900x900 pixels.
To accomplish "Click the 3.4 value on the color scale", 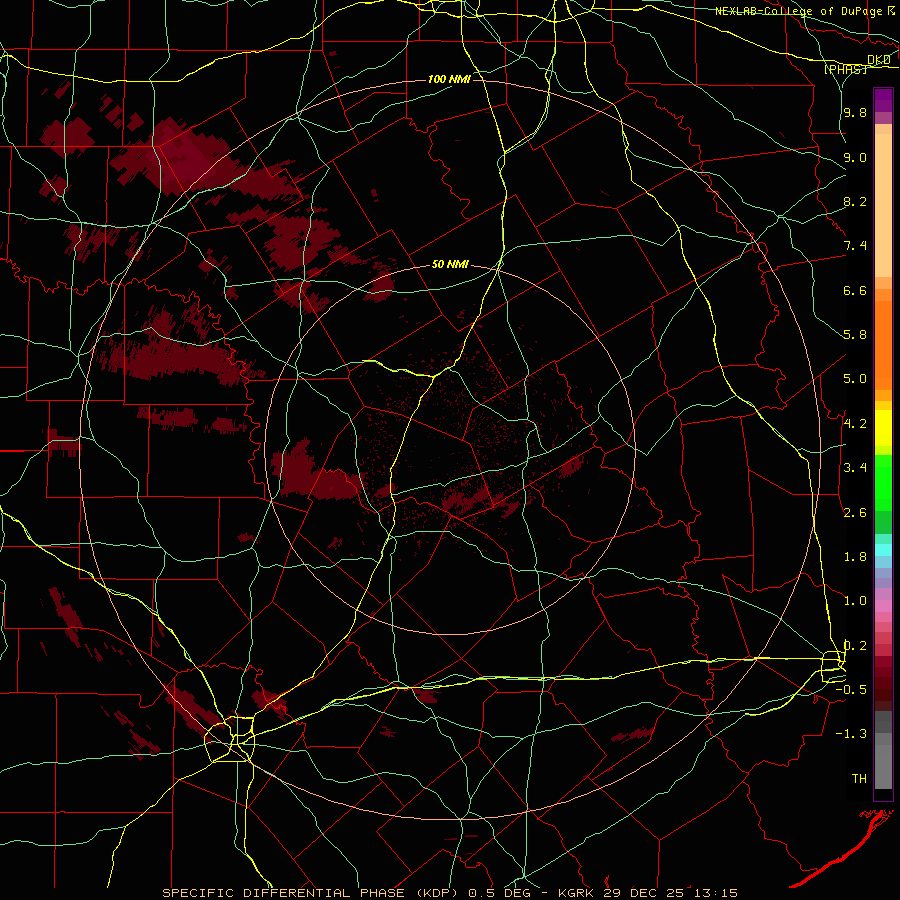I will click(855, 468).
